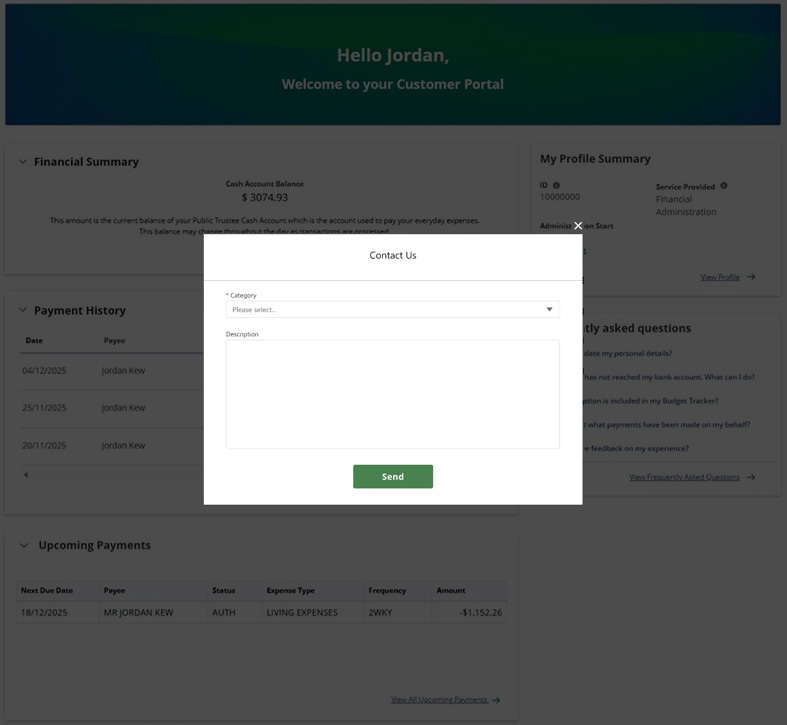Screen dimensions: 787x725
Task: Click the Date column header in Payment History
Action: pos(34,340)
